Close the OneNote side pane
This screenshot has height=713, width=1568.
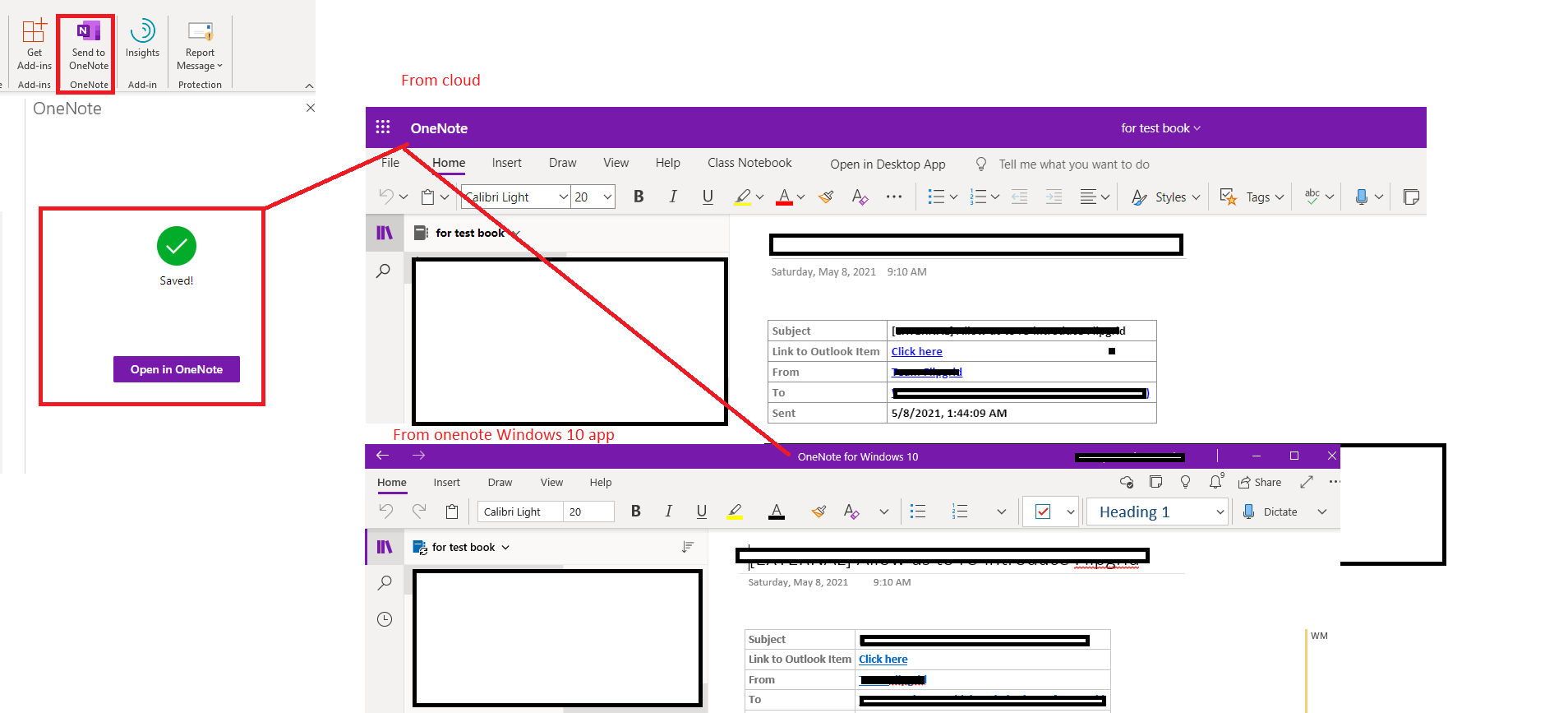(311, 108)
